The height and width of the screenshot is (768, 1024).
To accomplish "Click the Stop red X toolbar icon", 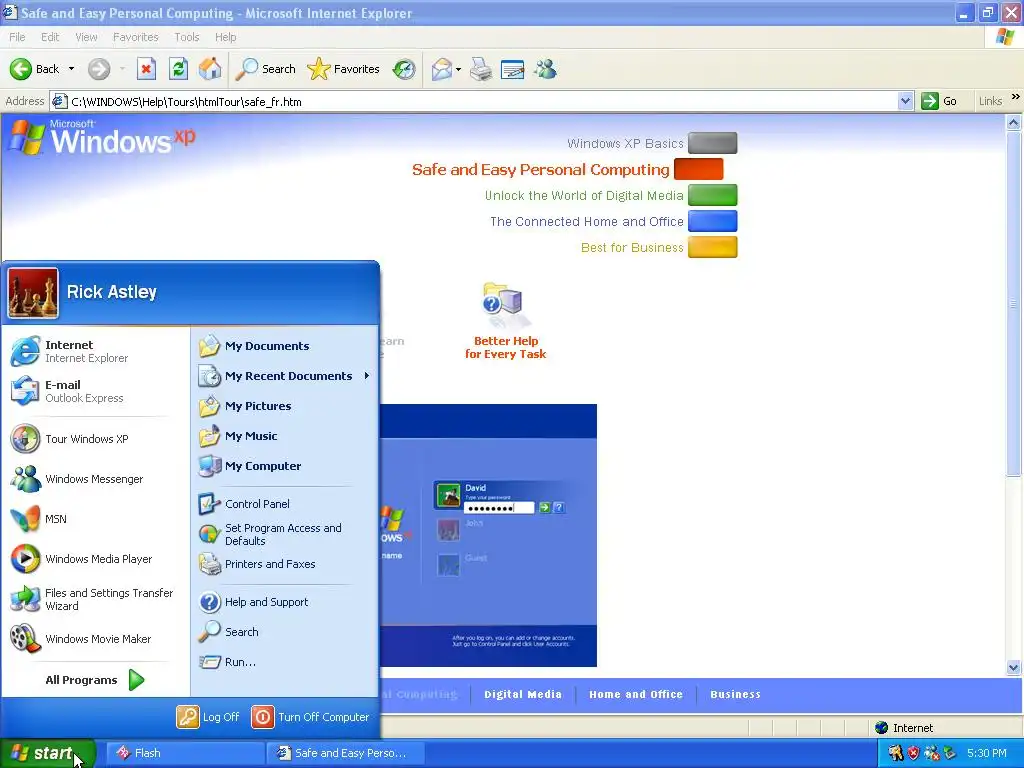I will coord(146,69).
